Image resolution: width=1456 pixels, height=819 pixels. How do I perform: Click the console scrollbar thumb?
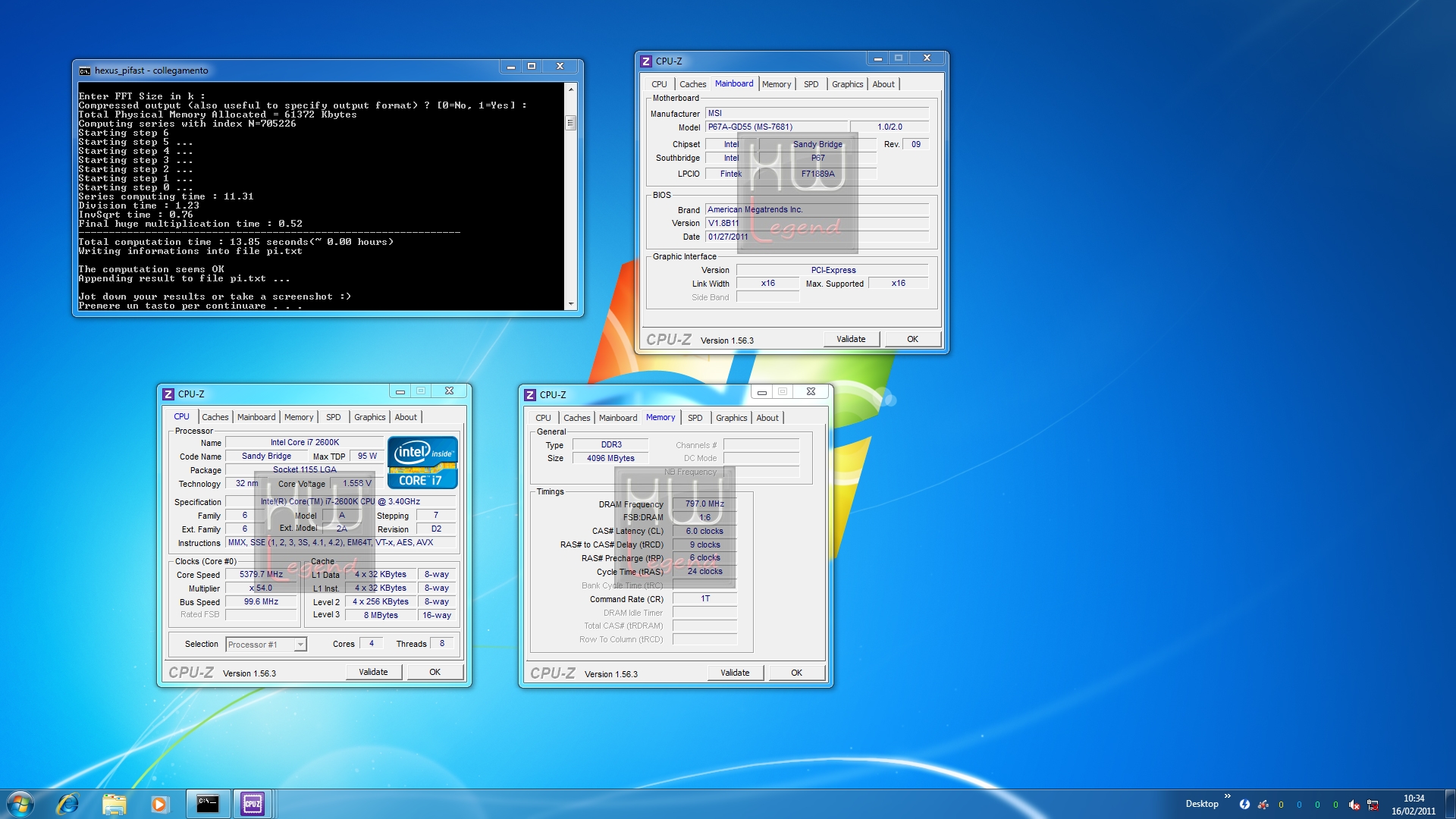coord(571,123)
